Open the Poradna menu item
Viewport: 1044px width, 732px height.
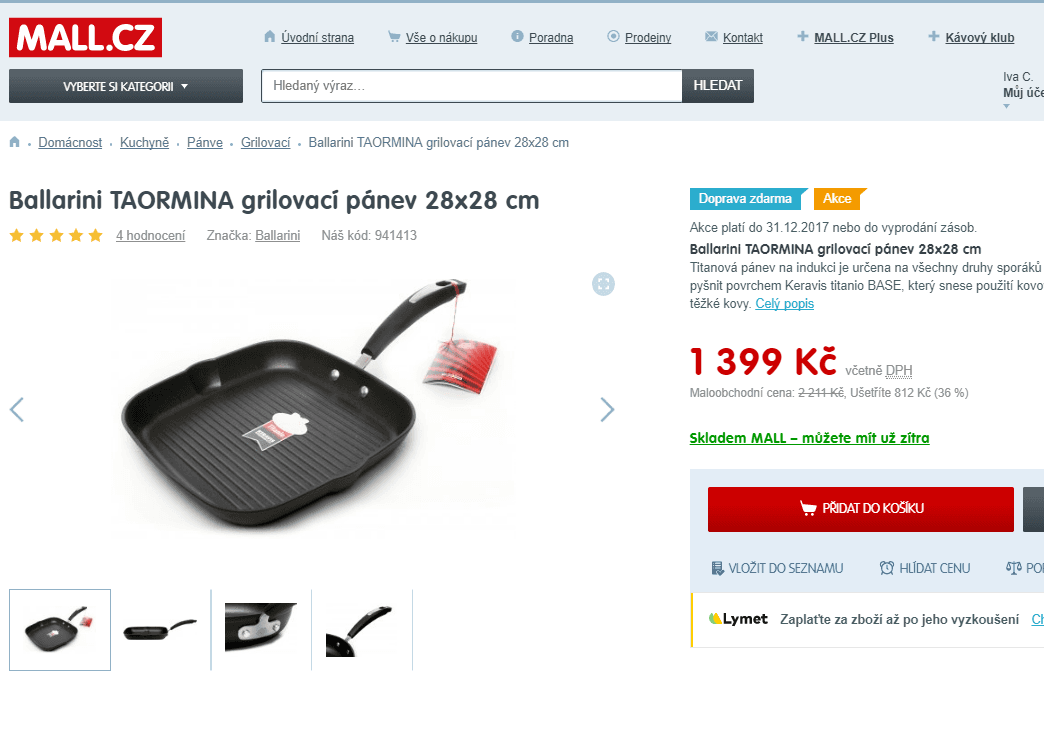[551, 38]
